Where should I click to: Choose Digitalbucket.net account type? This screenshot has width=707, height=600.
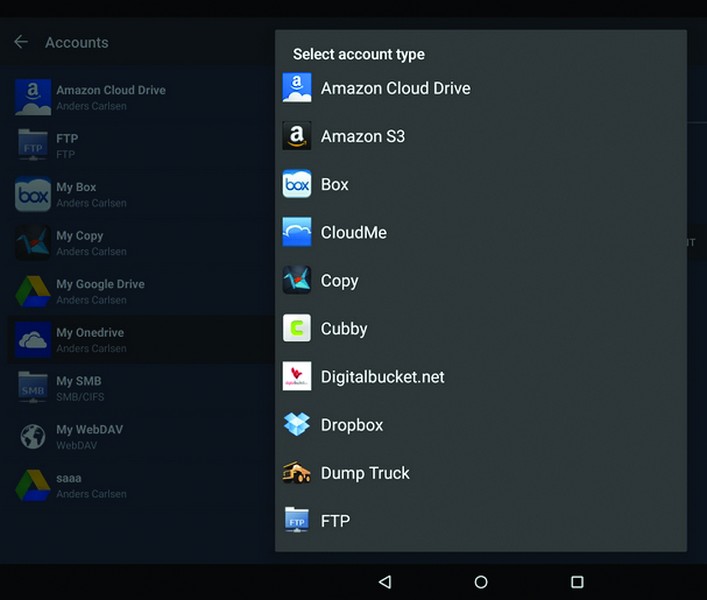481,376
